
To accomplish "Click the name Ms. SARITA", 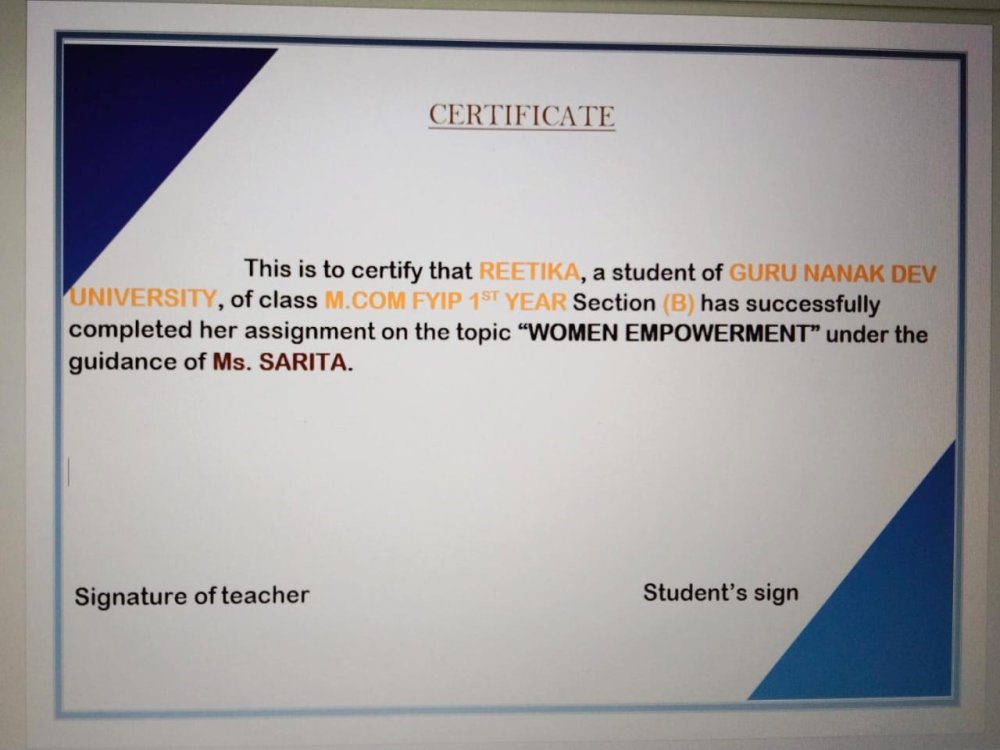I will coord(283,362).
